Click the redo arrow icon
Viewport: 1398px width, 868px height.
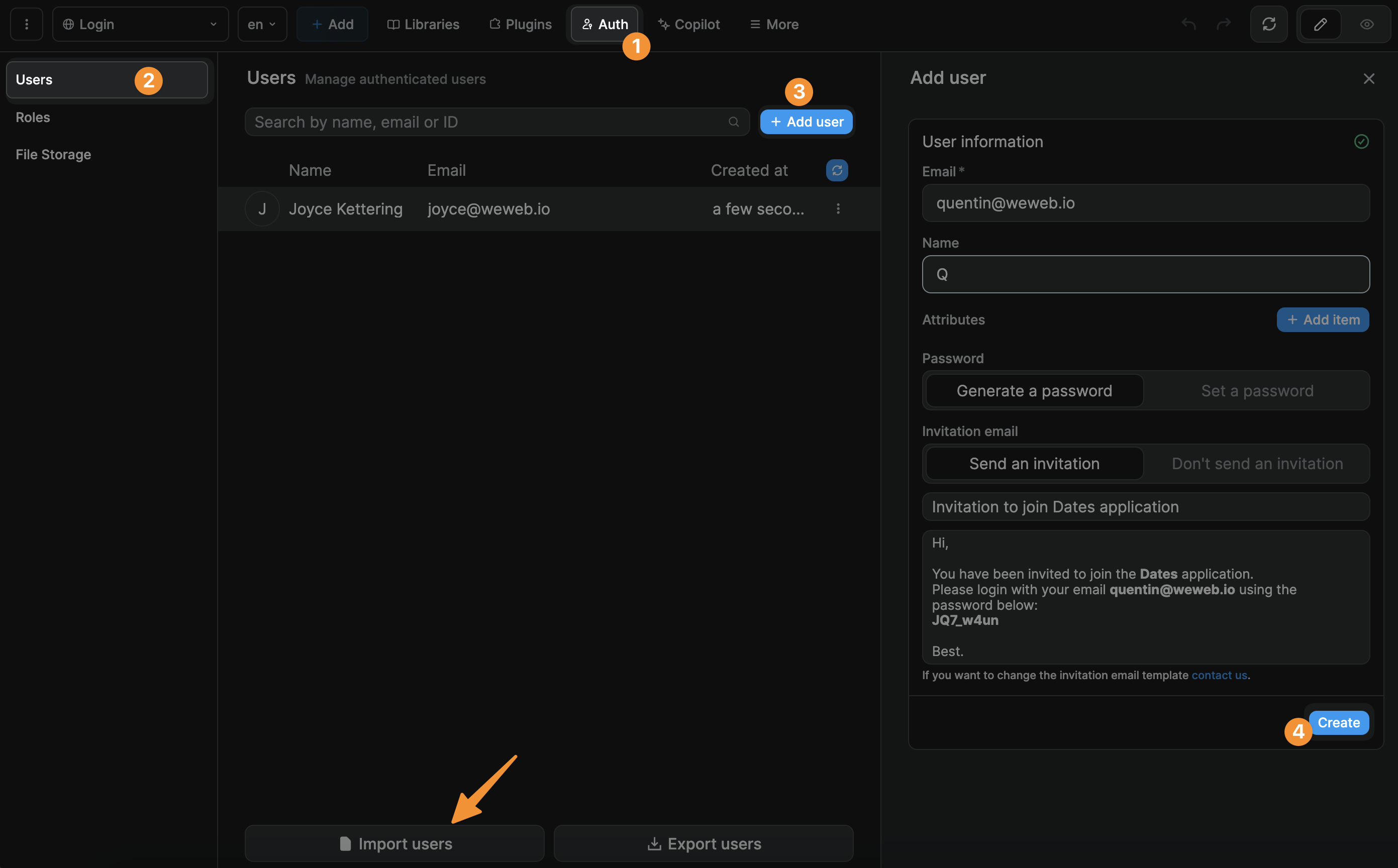[1224, 24]
